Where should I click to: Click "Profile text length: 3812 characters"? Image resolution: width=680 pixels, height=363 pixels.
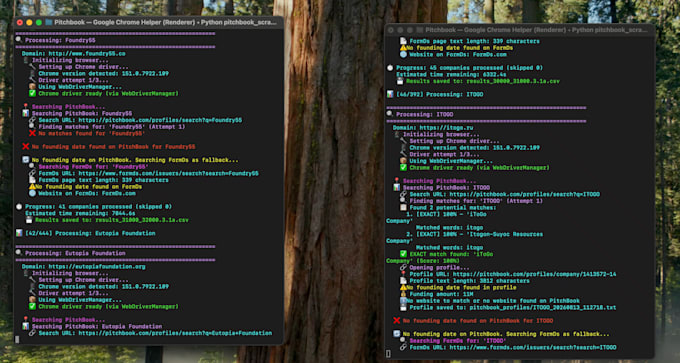469,281
